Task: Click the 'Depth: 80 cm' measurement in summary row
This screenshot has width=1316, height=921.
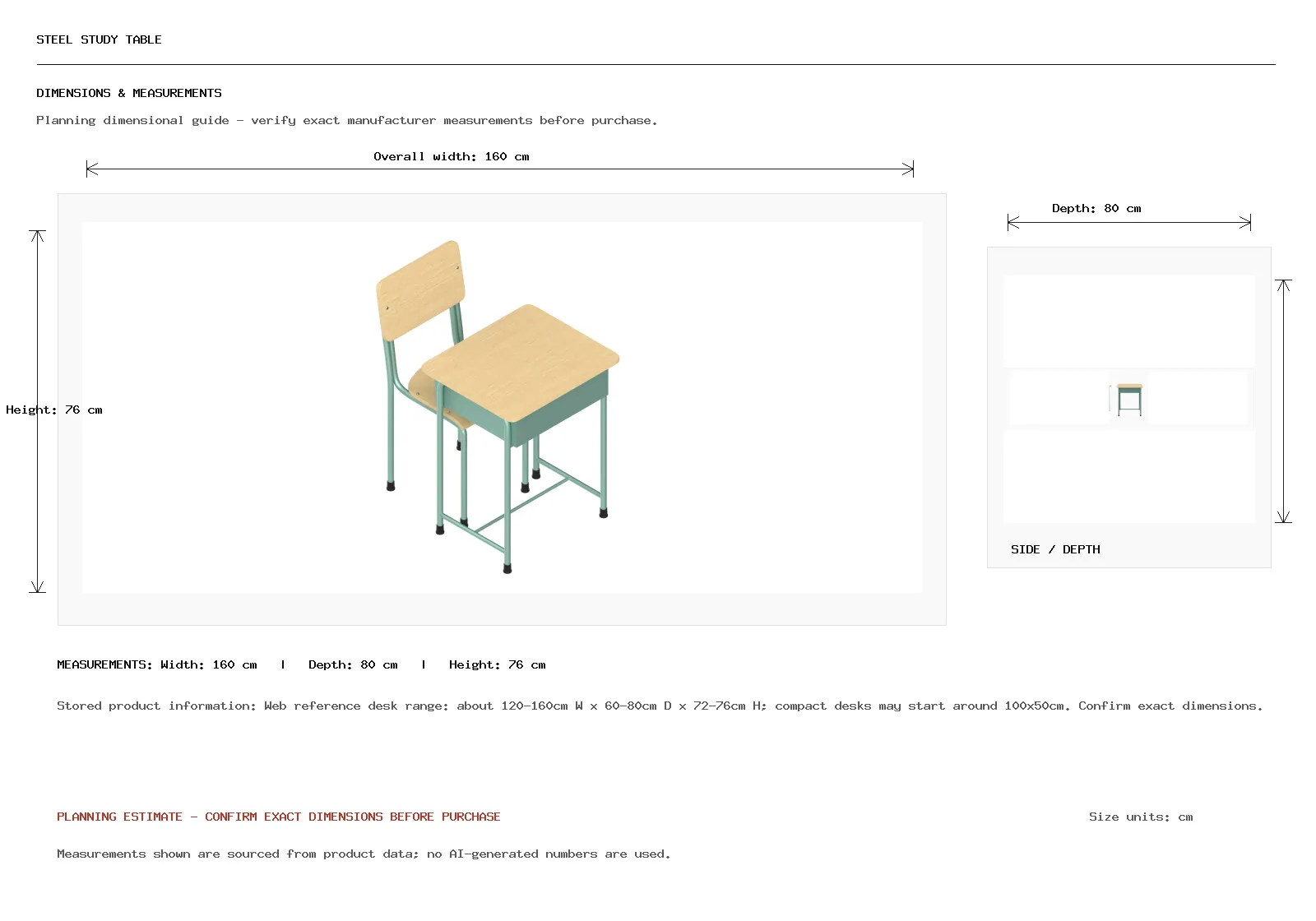Action: (x=353, y=664)
